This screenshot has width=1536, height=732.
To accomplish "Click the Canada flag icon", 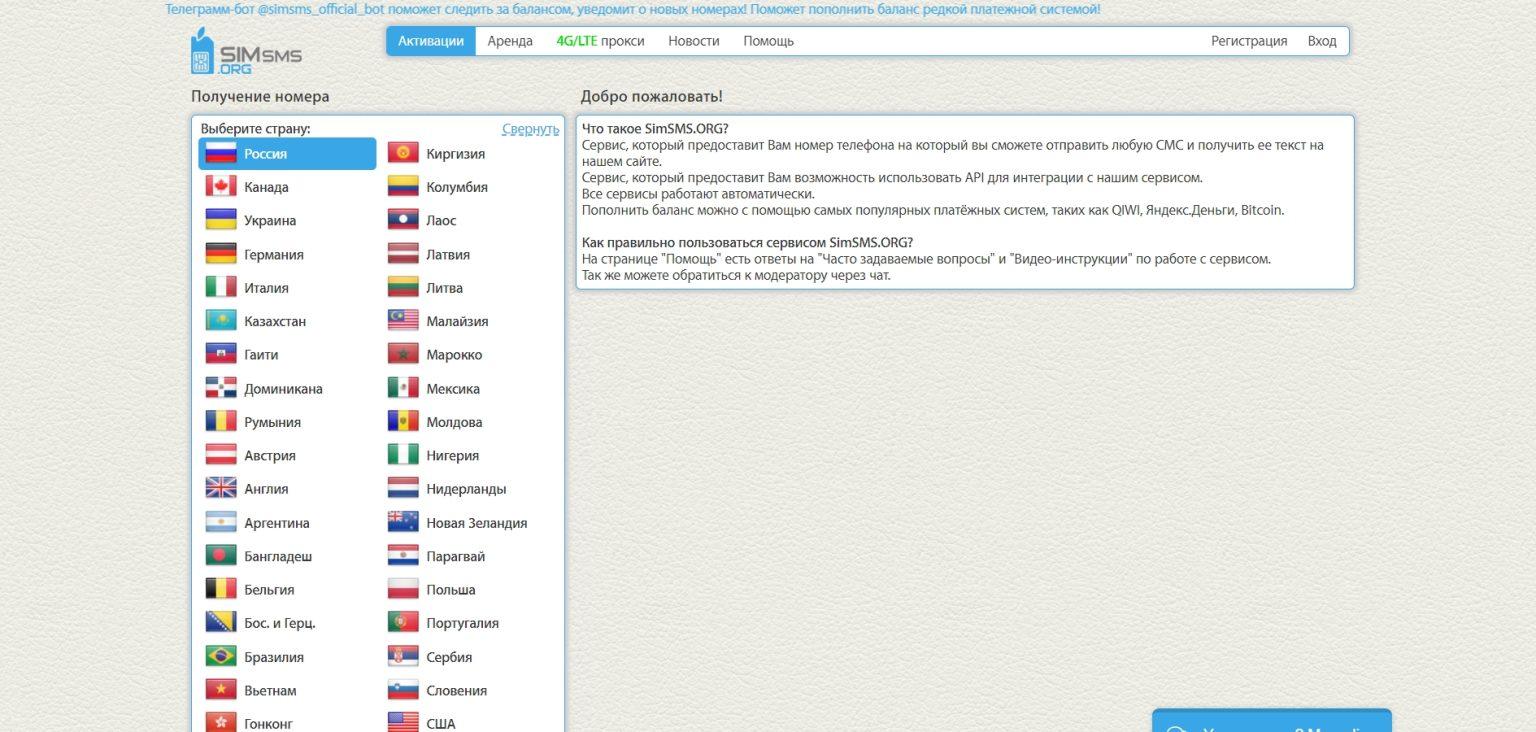I will (x=221, y=186).
